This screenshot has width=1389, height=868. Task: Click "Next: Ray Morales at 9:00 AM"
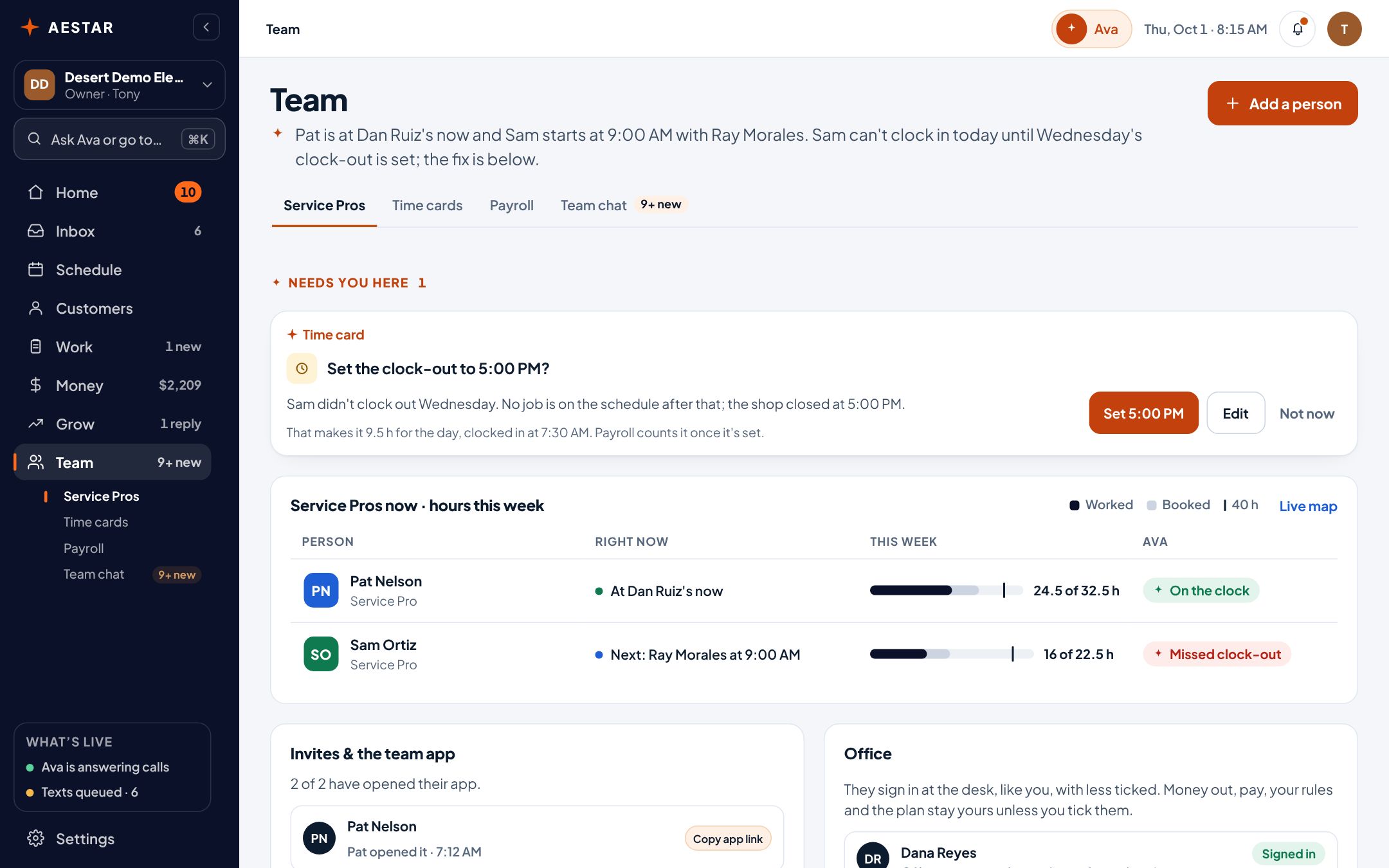coord(705,655)
